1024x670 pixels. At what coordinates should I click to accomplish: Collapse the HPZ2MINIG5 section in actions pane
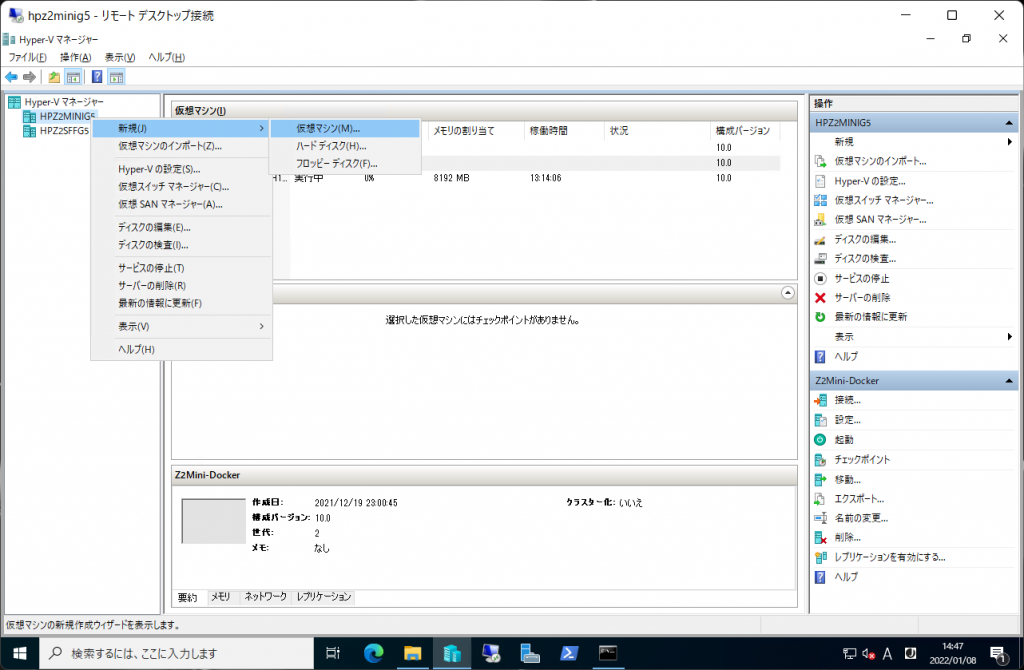(x=1009, y=123)
